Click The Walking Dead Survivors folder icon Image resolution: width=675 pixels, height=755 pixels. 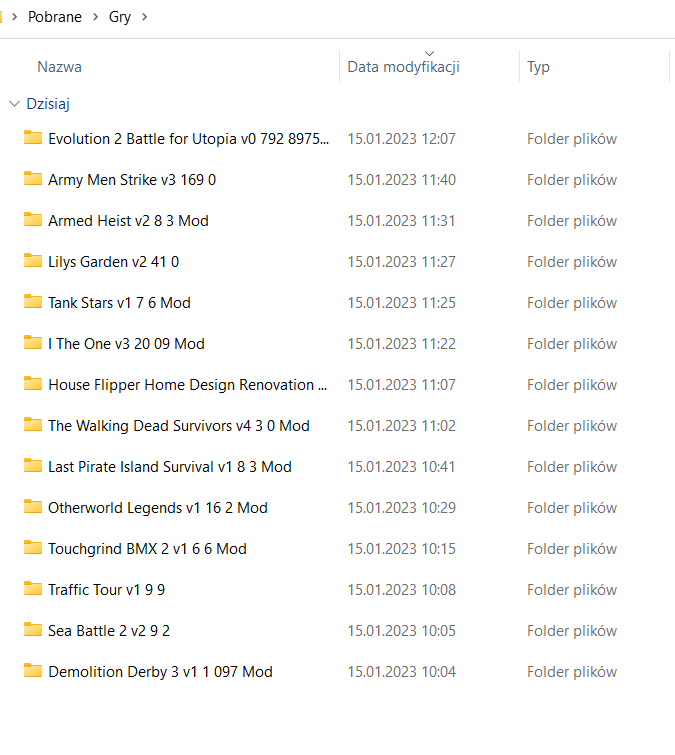[x=33, y=424]
